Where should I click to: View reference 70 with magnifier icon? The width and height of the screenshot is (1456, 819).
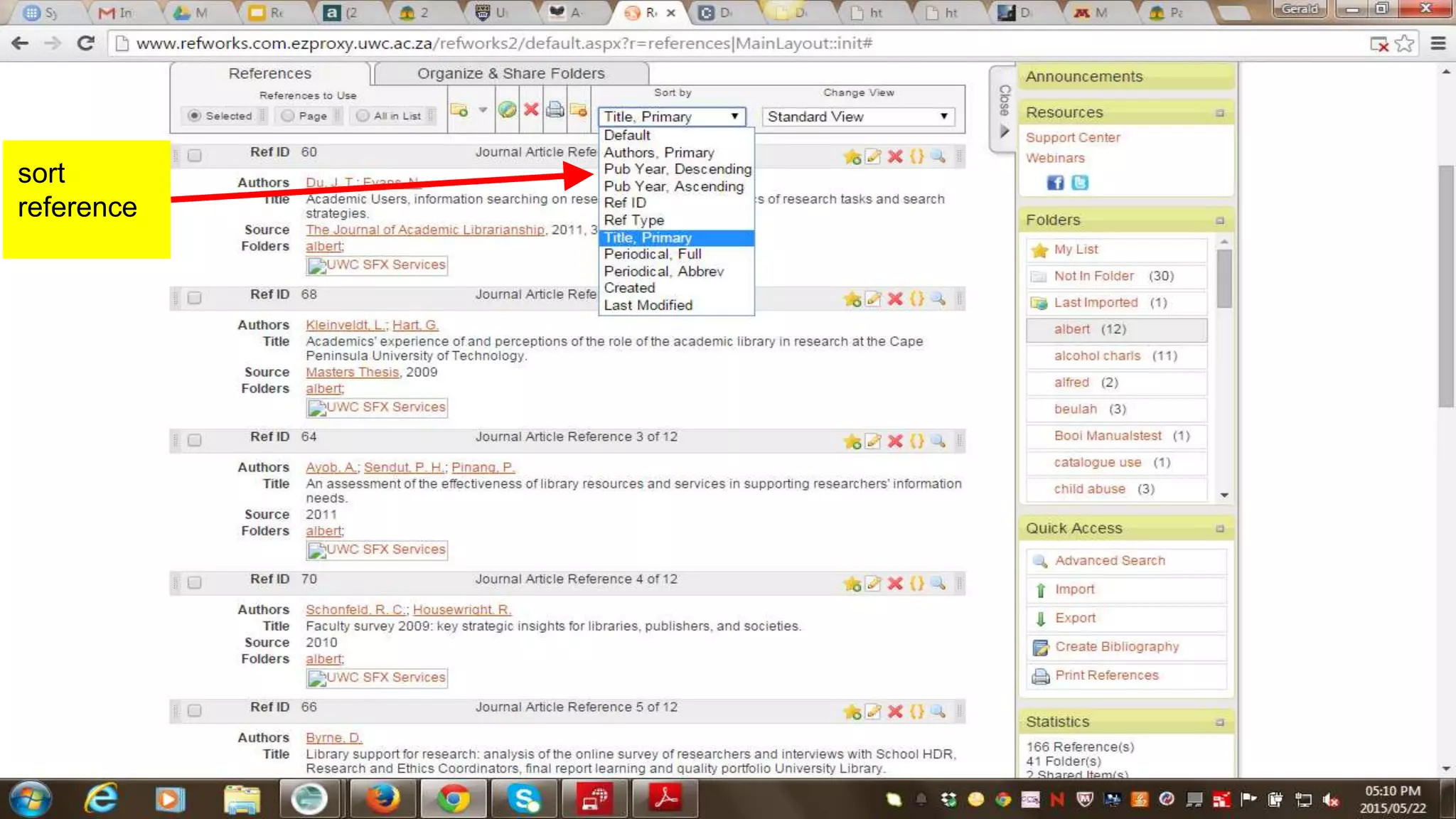coord(938,584)
